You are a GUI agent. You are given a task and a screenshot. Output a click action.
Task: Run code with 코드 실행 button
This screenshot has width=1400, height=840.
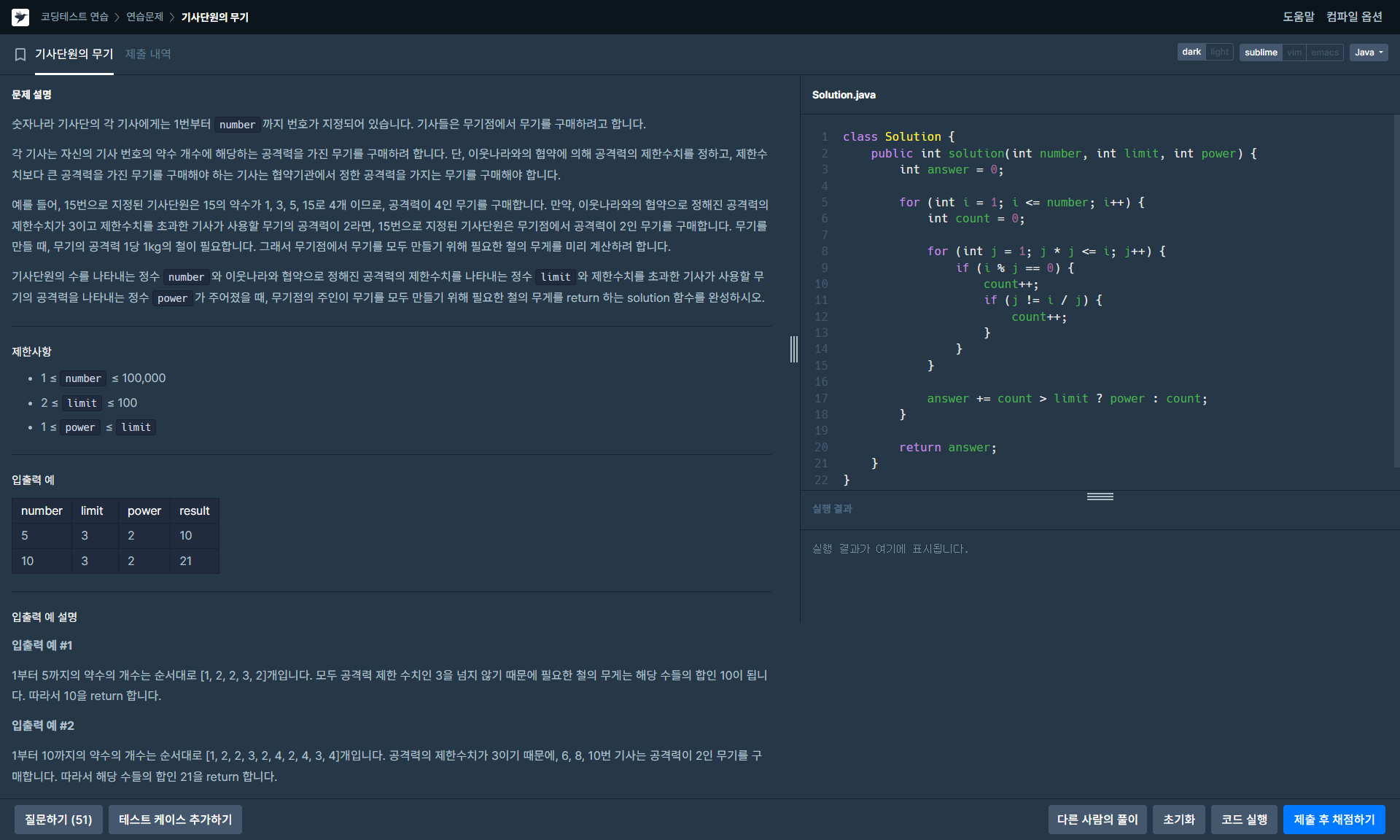click(x=1244, y=820)
